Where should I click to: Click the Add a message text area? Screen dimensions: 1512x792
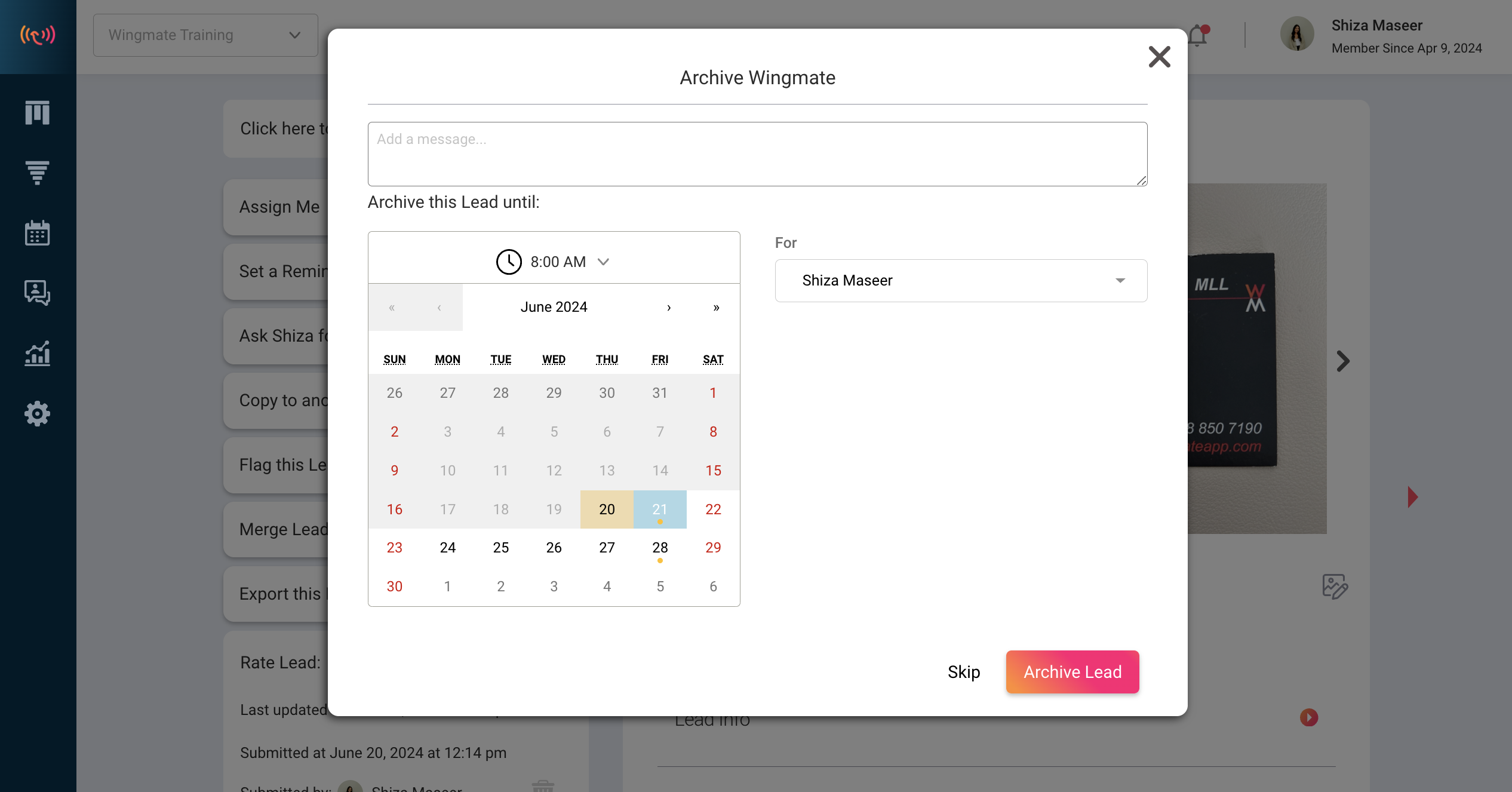757,154
